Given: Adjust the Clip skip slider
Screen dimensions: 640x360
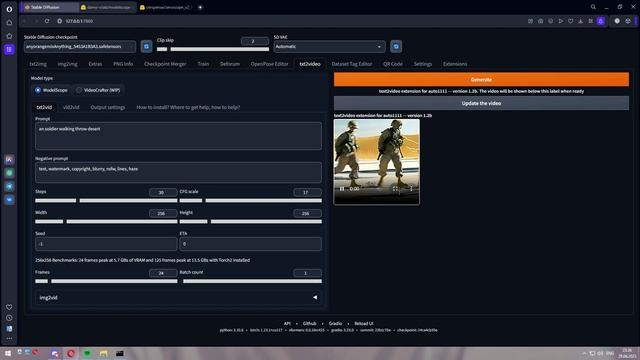Looking at the screenshot, I should 213,49.
